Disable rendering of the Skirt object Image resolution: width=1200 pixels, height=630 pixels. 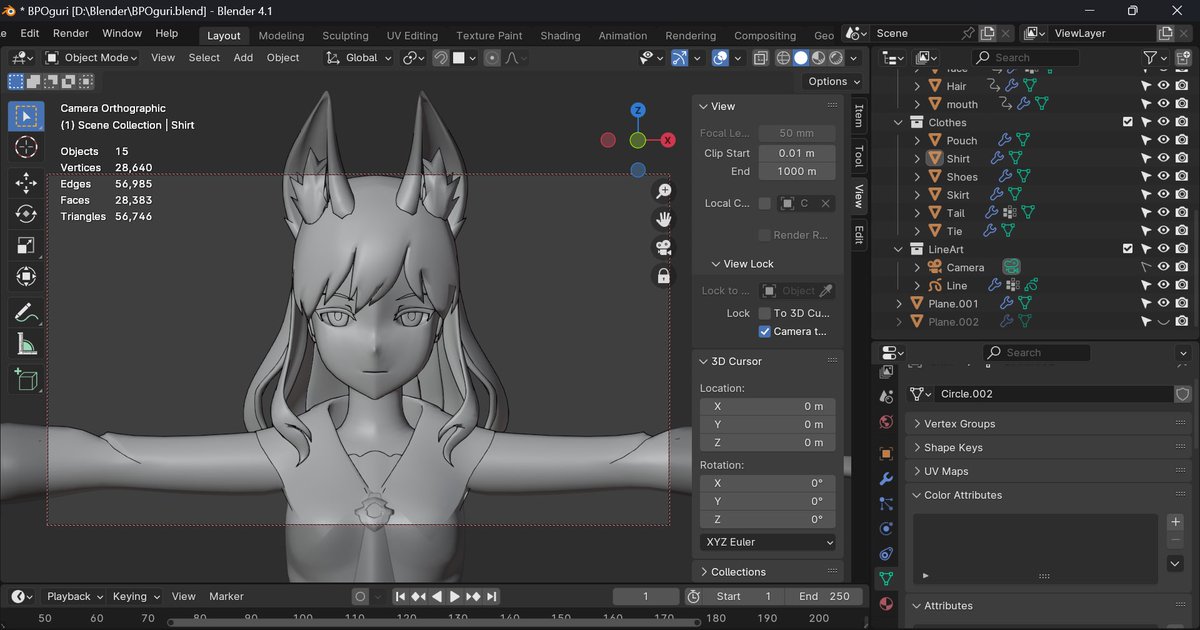[1182, 195]
